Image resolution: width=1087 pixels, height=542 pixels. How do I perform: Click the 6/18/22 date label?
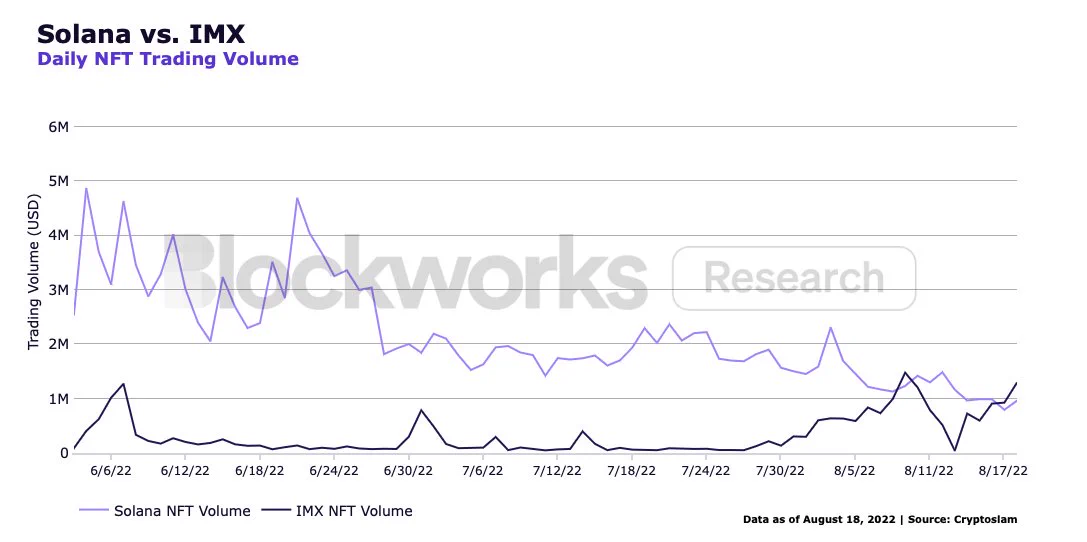pos(260,471)
